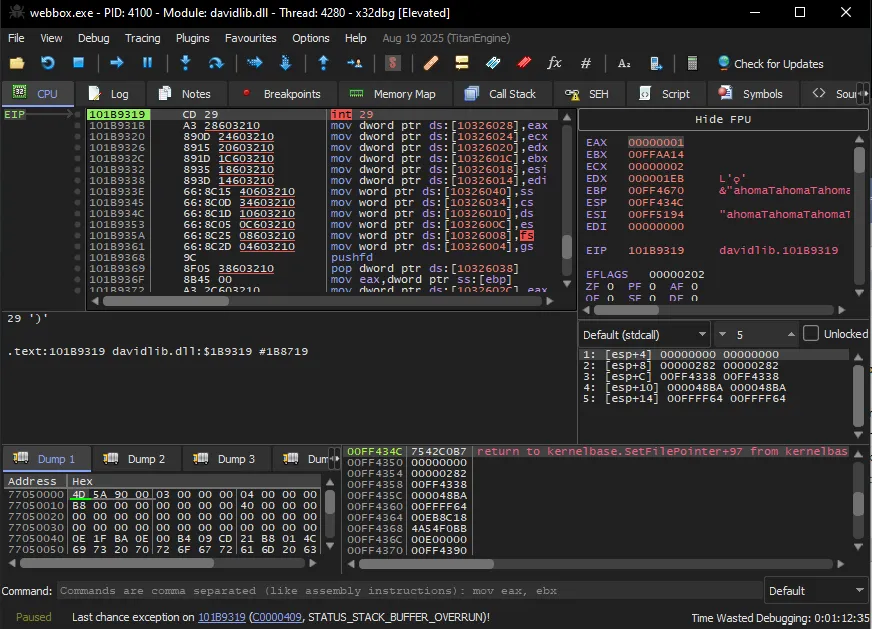Step into using the down-arrow icon
Image resolution: width=872 pixels, height=629 pixels.
click(x=186, y=63)
